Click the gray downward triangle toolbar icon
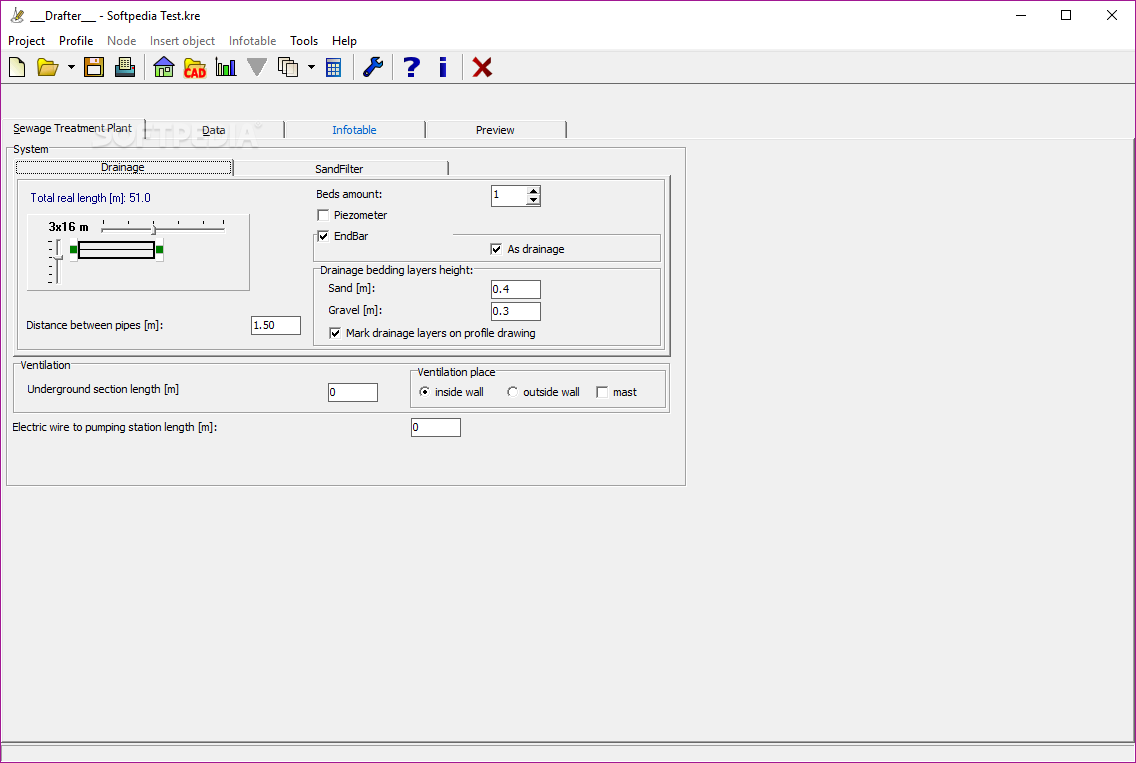This screenshot has width=1136, height=763. [257, 67]
